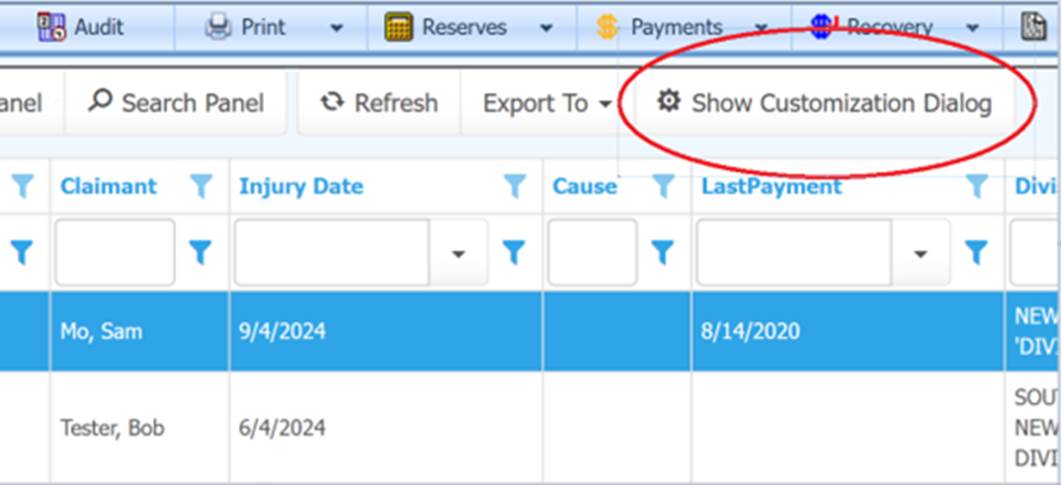Image resolution: width=1061 pixels, height=485 pixels.
Task: Select the Mo, Sam claimant row
Action: pos(100,331)
